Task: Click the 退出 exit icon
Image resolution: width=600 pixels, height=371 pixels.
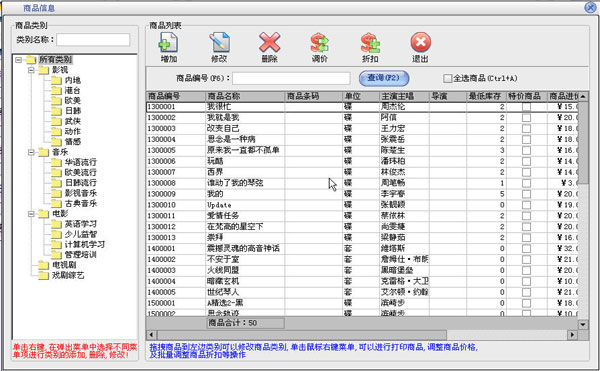Action: (x=421, y=42)
